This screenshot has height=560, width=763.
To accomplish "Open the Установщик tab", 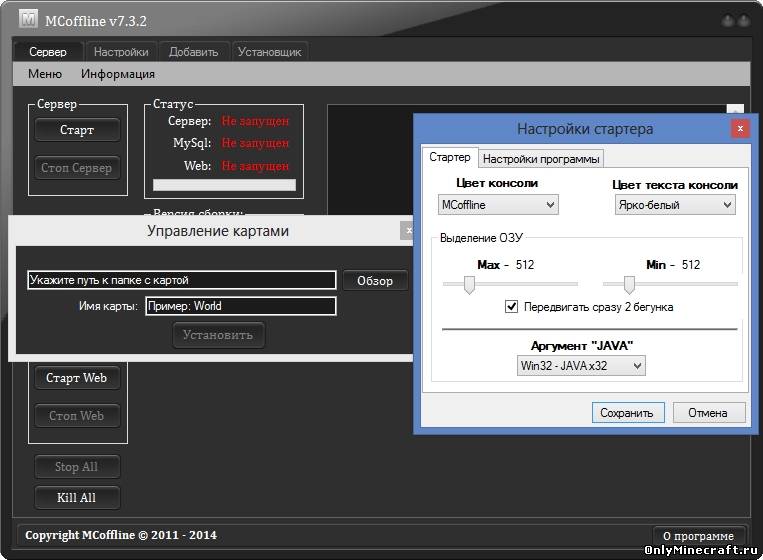I will point(270,52).
